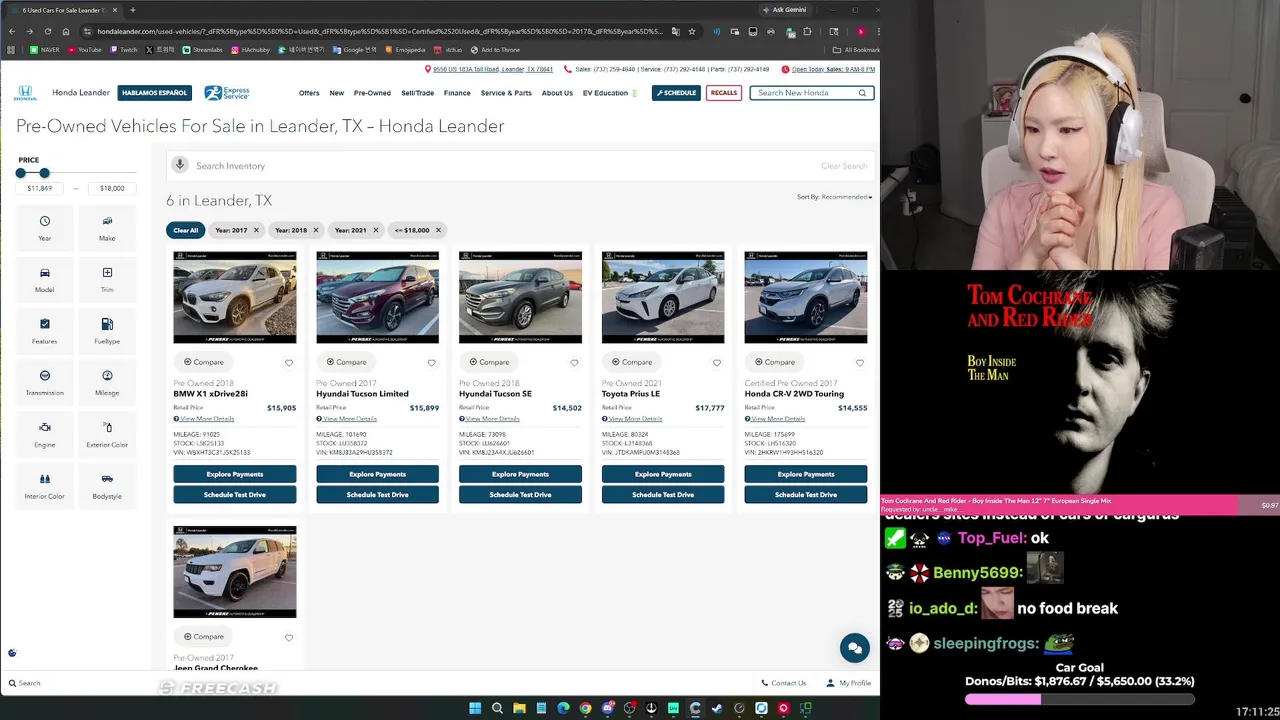Screen dimensions: 1280x720
Task: Toggle Compare for Honda CR-V 2WD Touring
Action: [x=775, y=362]
